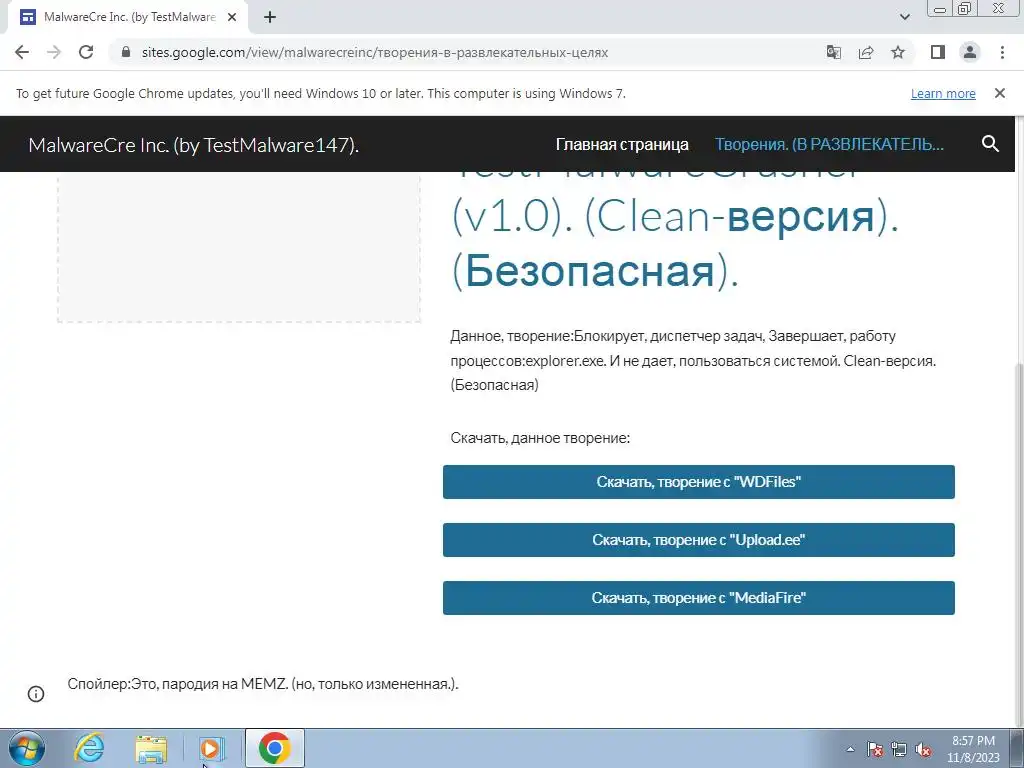Screen dimensions: 1024x768
Task: Open the Windows Start menu
Action: [x=27, y=748]
